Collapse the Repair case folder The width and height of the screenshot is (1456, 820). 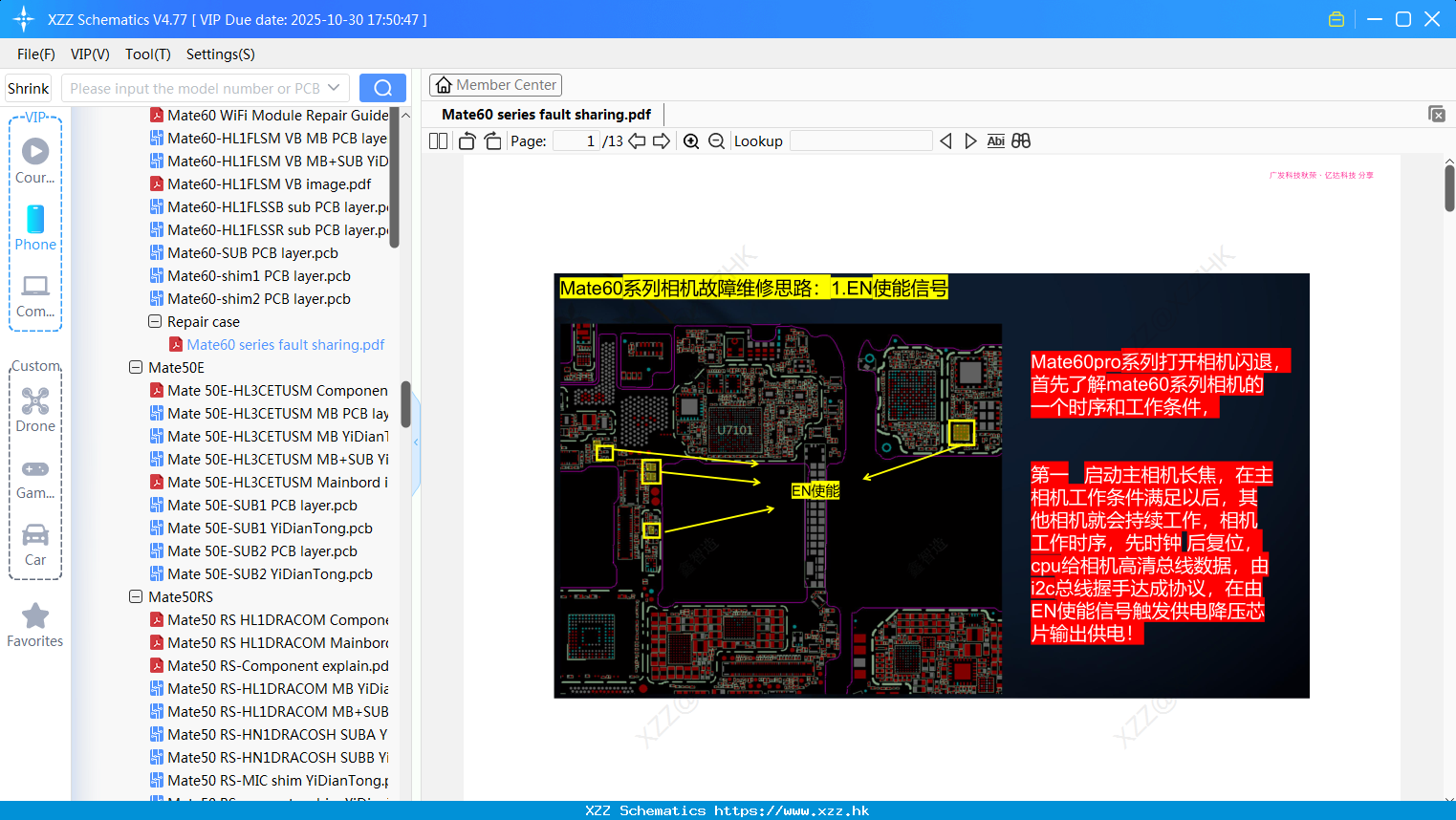click(155, 321)
